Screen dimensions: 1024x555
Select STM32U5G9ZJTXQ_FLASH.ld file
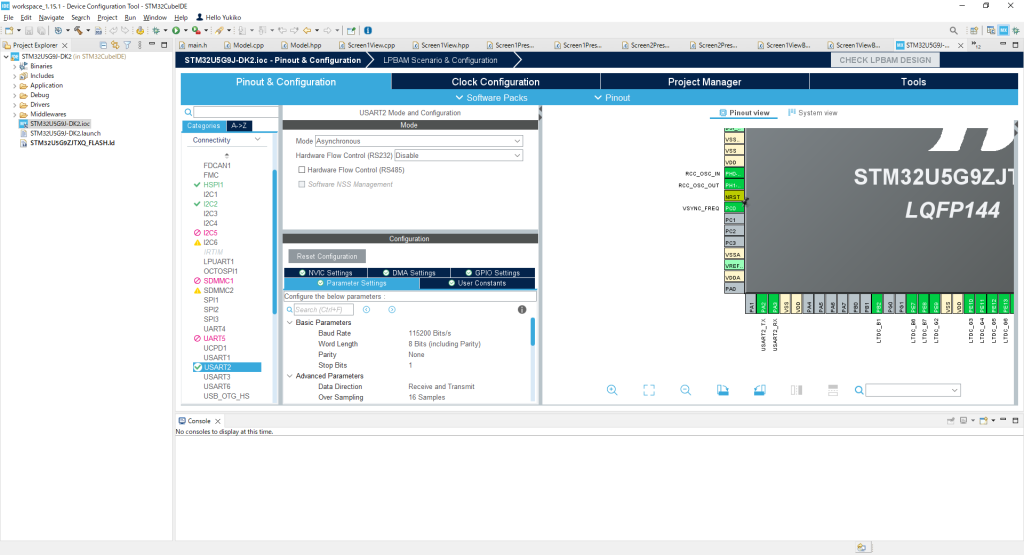coord(72,142)
